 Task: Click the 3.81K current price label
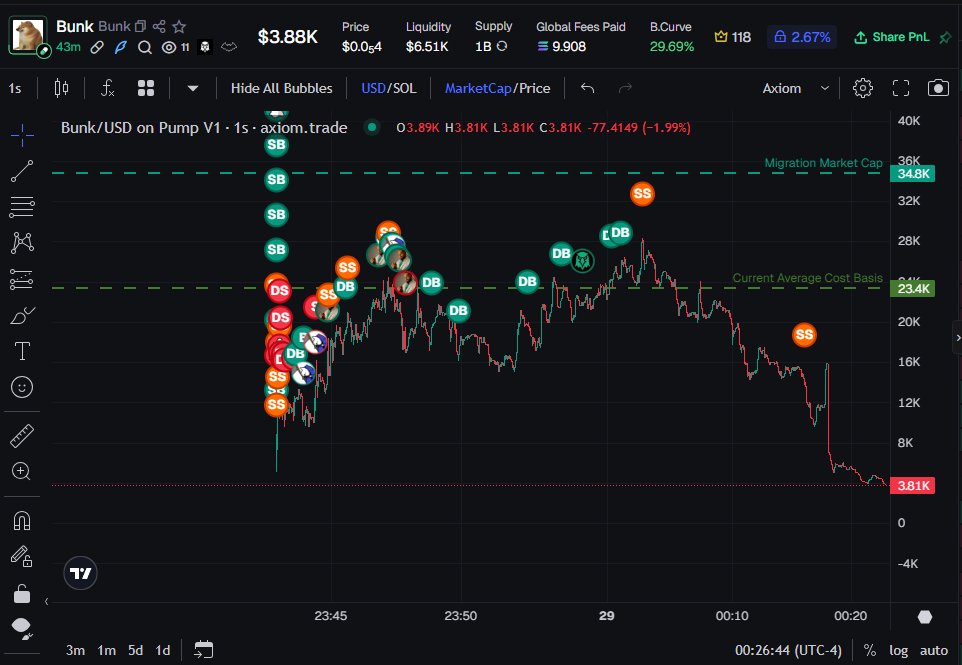tap(913, 485)
